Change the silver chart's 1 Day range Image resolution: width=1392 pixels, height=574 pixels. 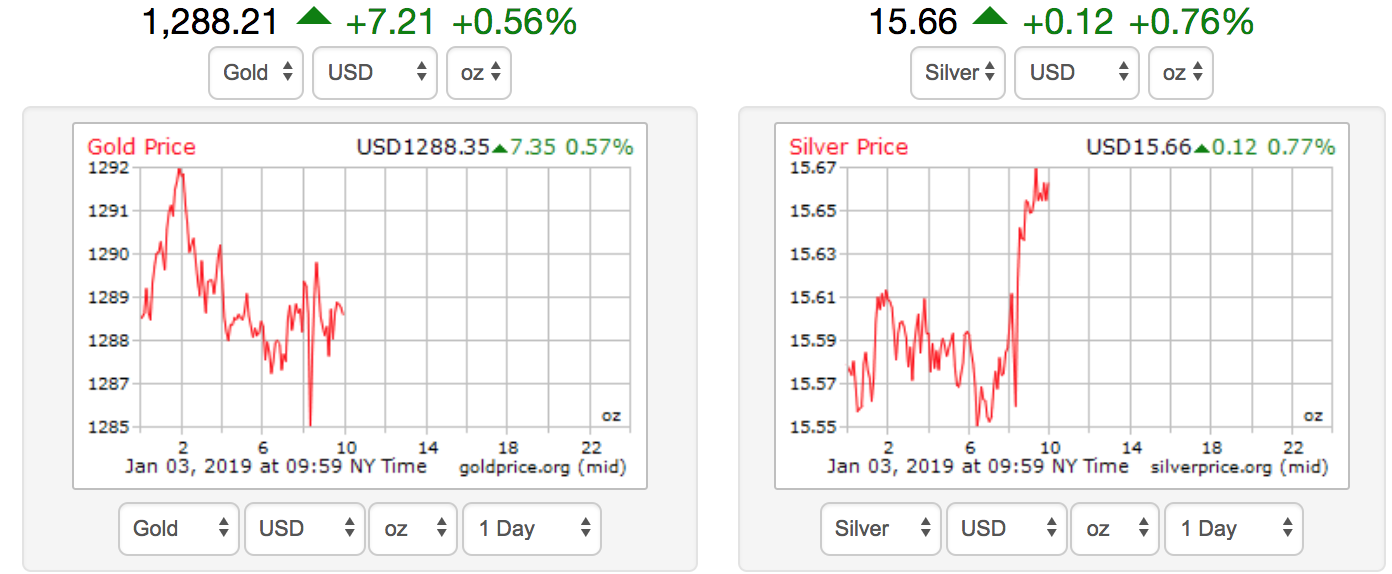[x=1233, y=529]
